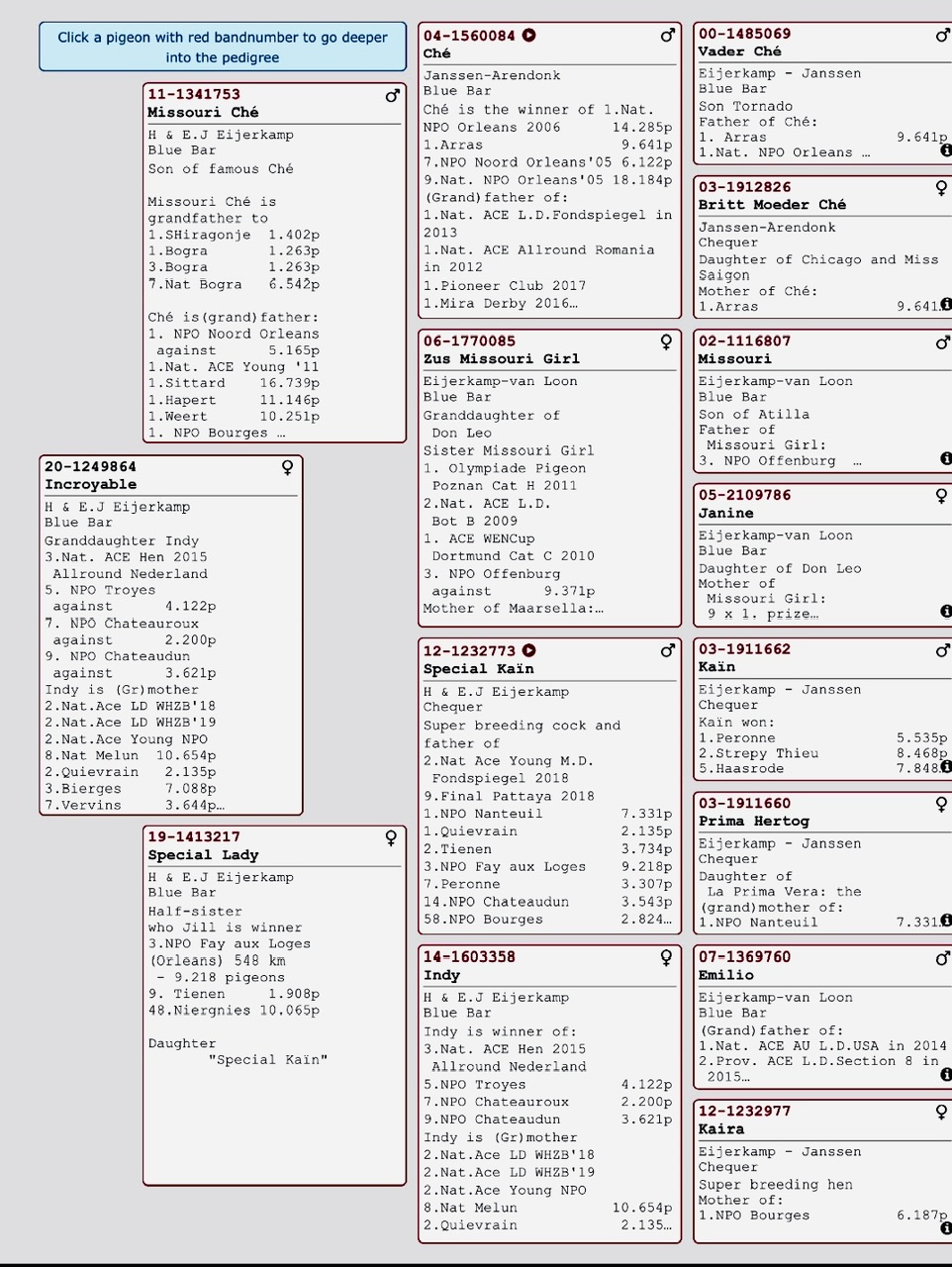Show more info on Emilio's card

945,1074
